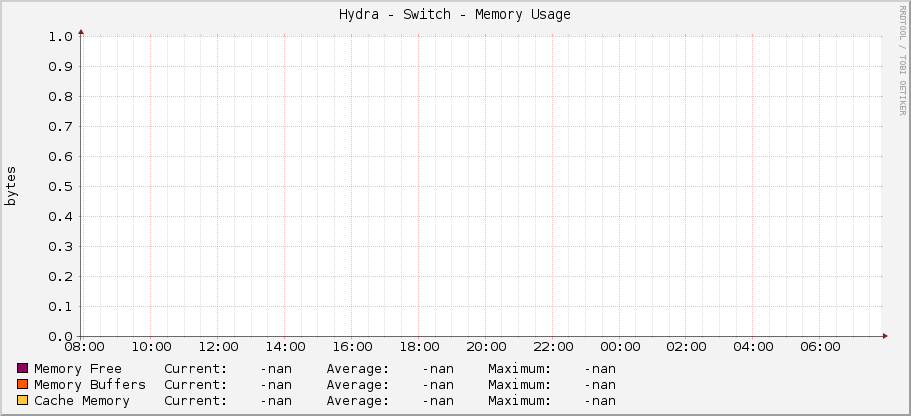Click the graph title 'Hydra - Switch - Memory Usage'
The height and width of the screenshot is (416, 911).
tap(455, 15)
